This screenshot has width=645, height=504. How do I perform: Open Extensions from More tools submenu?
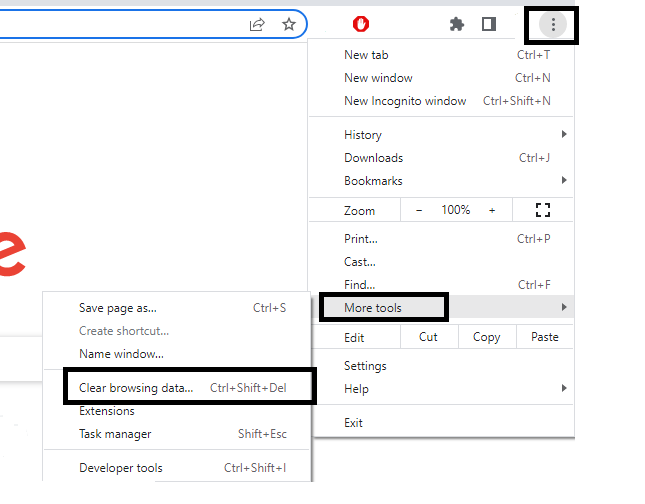tap(177, 411)
